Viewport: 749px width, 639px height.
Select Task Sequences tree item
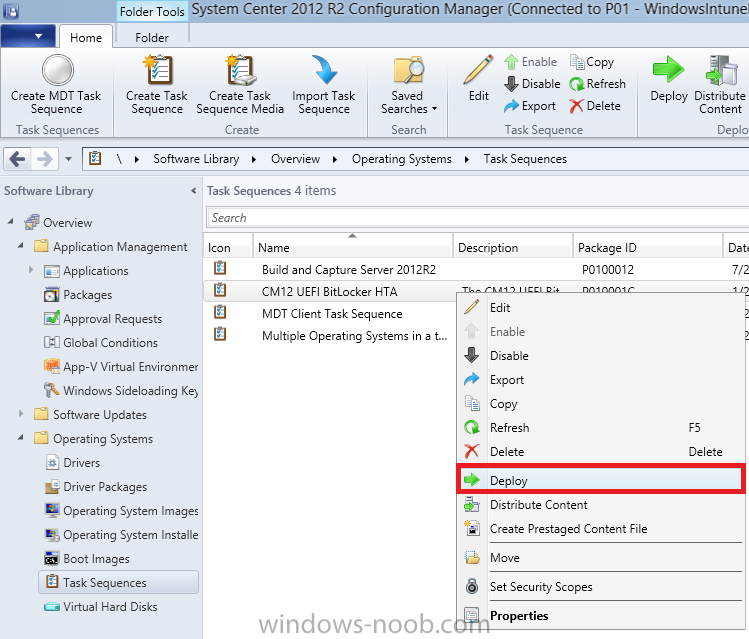(x=118, y=583)
